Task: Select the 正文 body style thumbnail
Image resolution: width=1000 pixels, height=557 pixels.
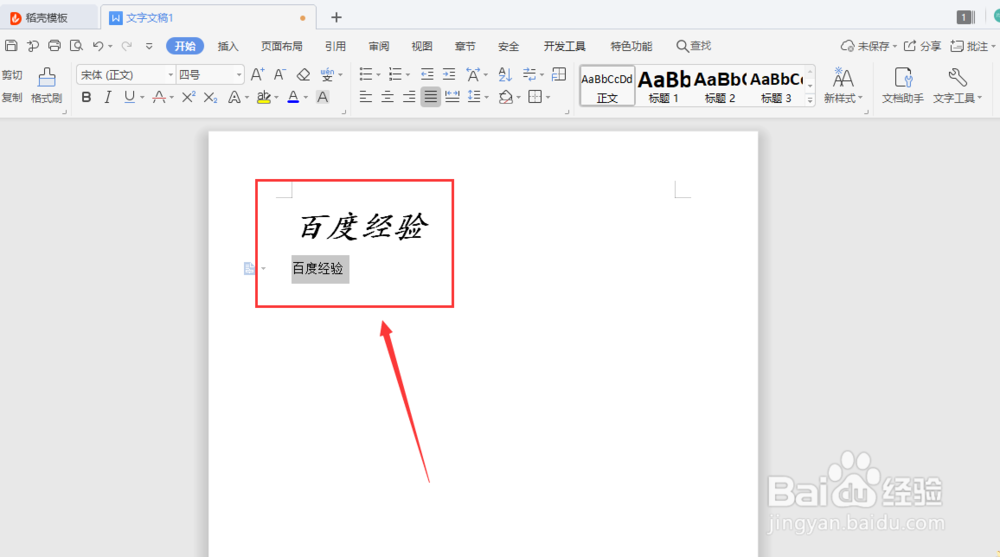Action: click(x=607, y=85)
